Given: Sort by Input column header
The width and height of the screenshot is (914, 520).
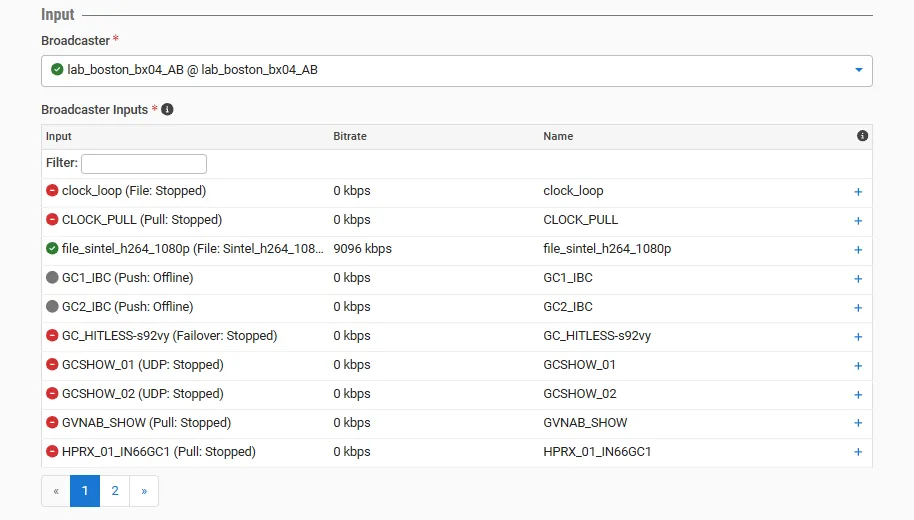Looking at the screenshot, I should coord(58,136).
